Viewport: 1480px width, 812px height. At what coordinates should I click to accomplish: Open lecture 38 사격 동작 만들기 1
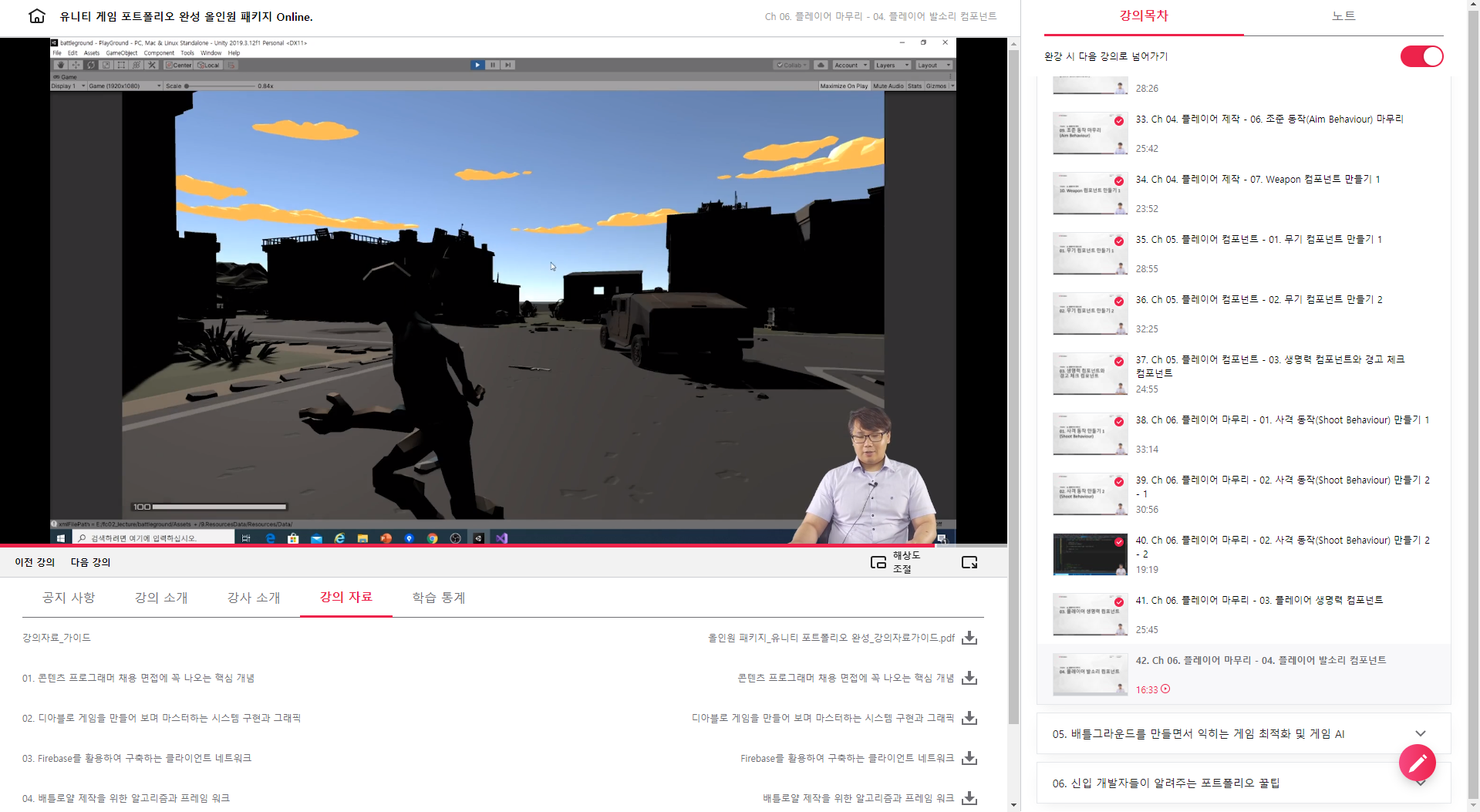1243,433
